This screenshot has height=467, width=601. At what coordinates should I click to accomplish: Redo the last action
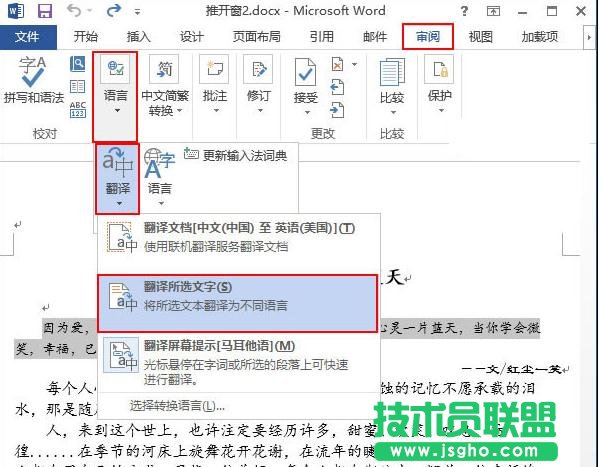click(x=114, y=10)
